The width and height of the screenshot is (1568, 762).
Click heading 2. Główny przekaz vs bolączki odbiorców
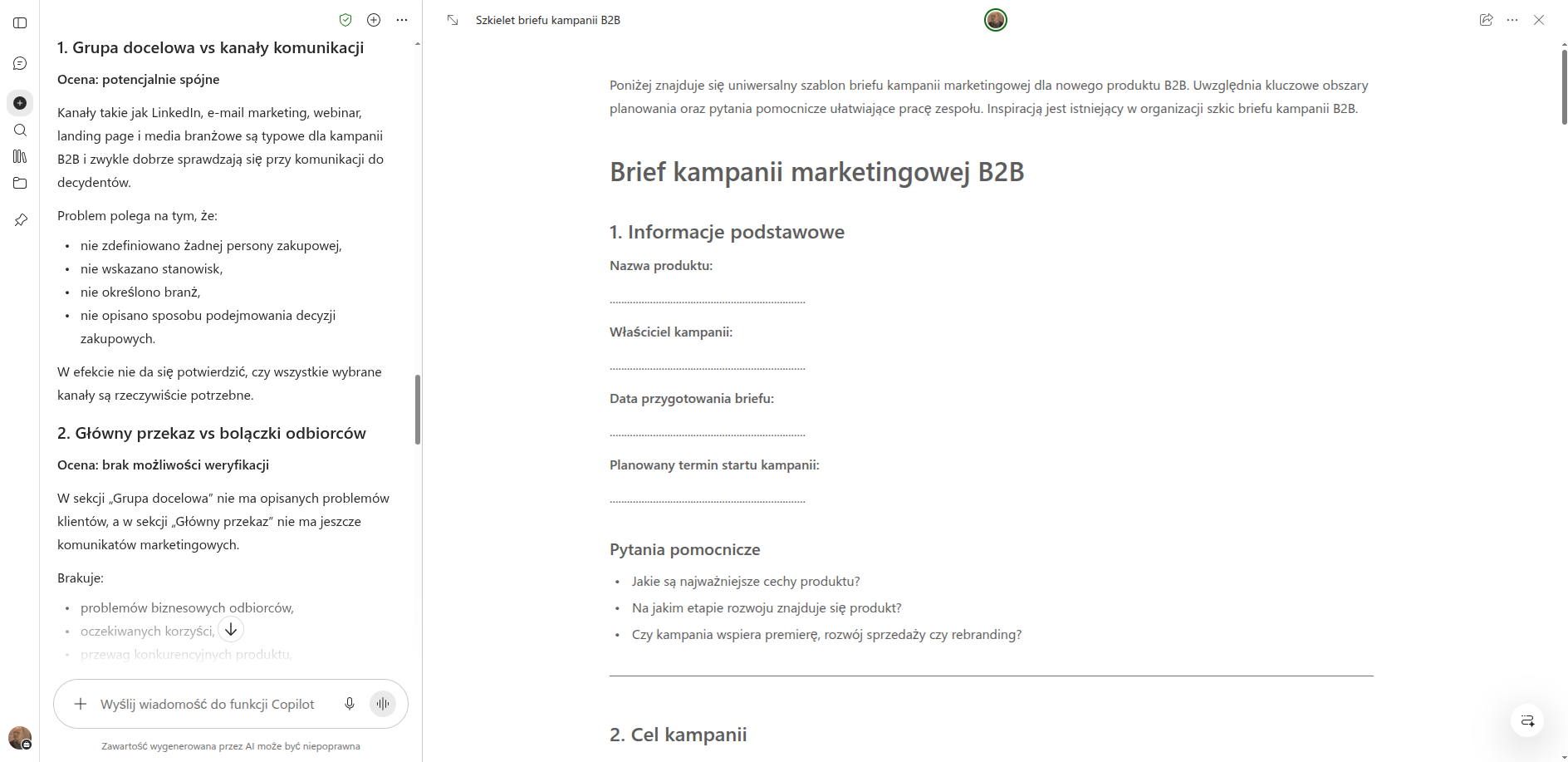point(212,433)
